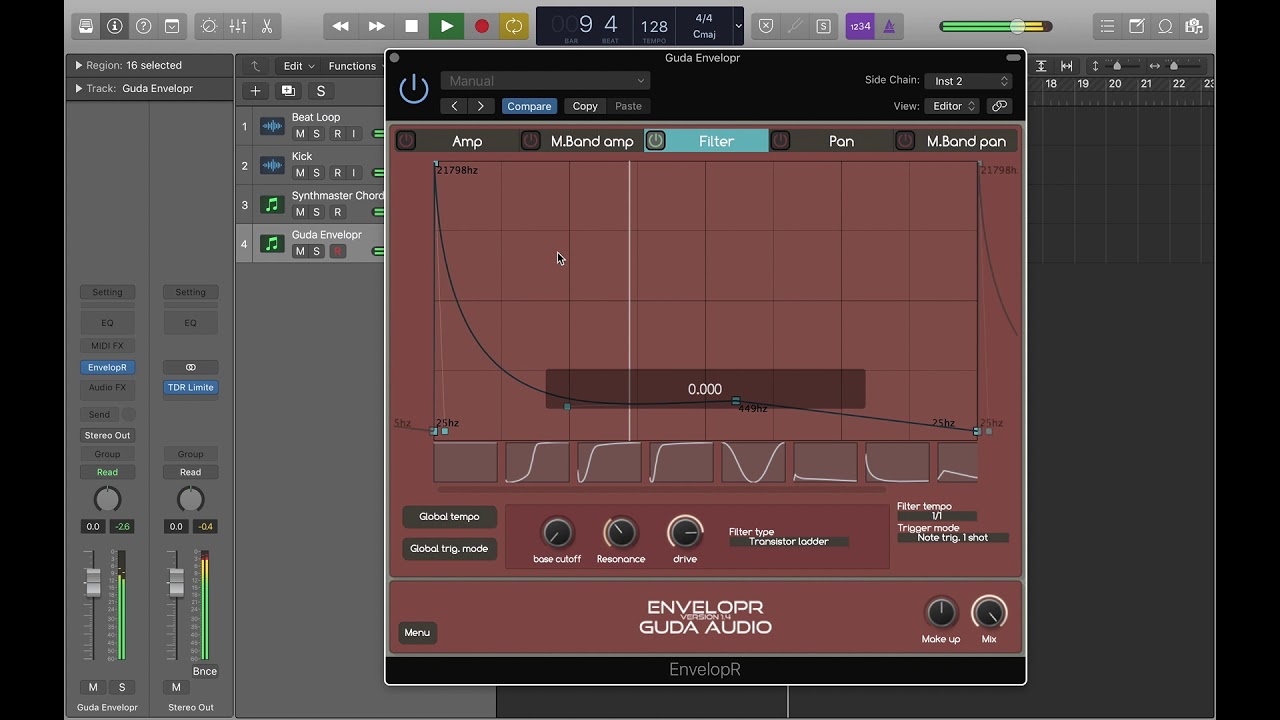Open the Loop Browser icon
Viewport: 1280px width, 720px height.
(1165, 26)
